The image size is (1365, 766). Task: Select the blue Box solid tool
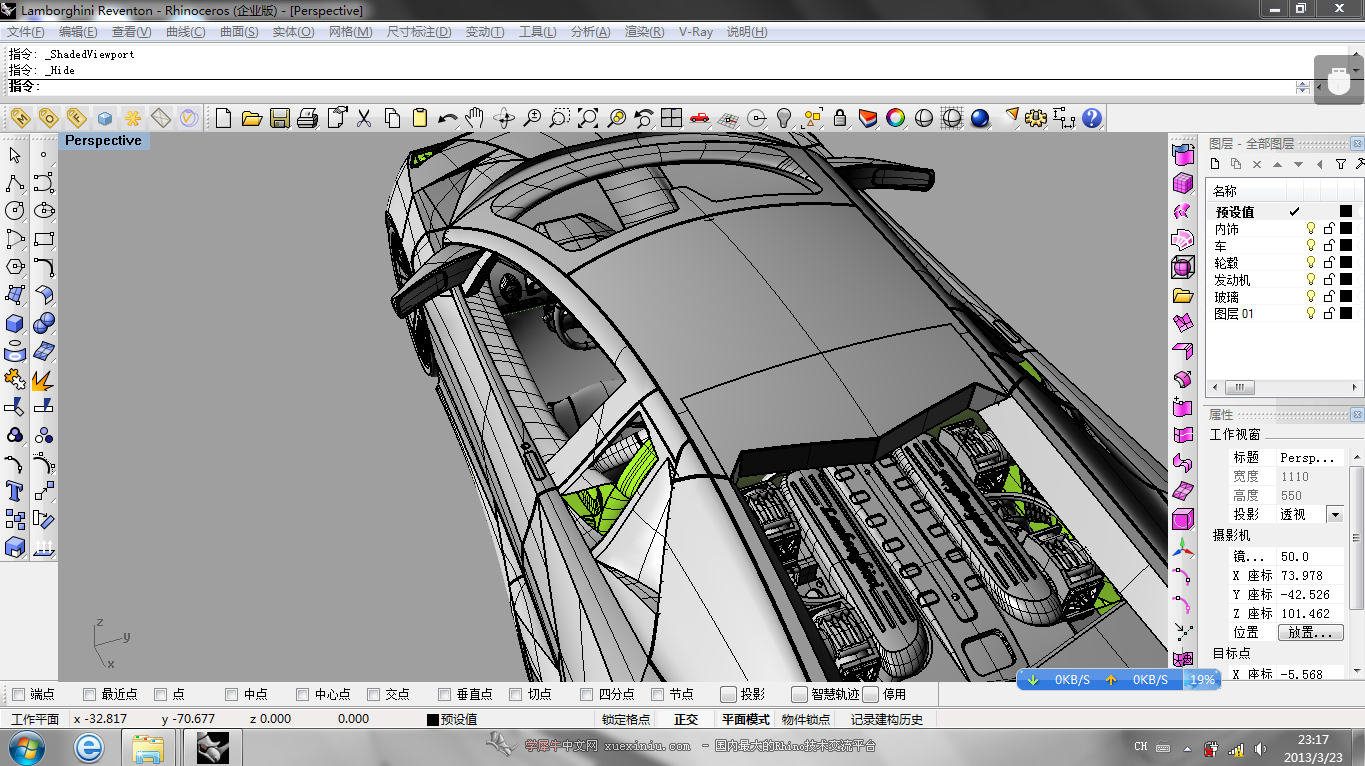pyautogui.click(x=15, y=323)
